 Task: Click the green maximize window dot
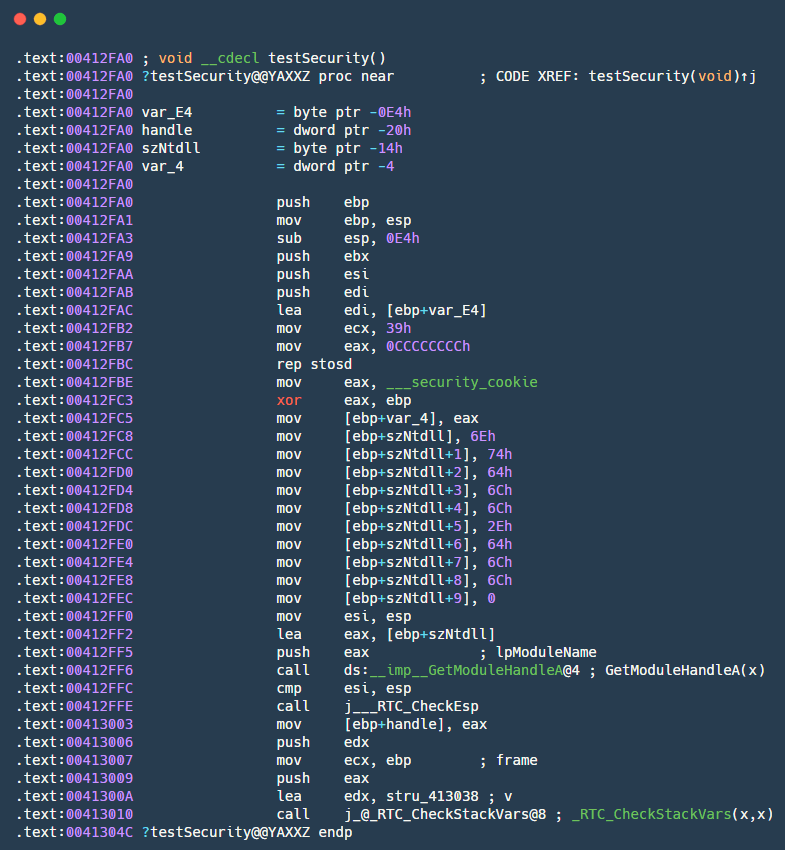tap(60, 20)
